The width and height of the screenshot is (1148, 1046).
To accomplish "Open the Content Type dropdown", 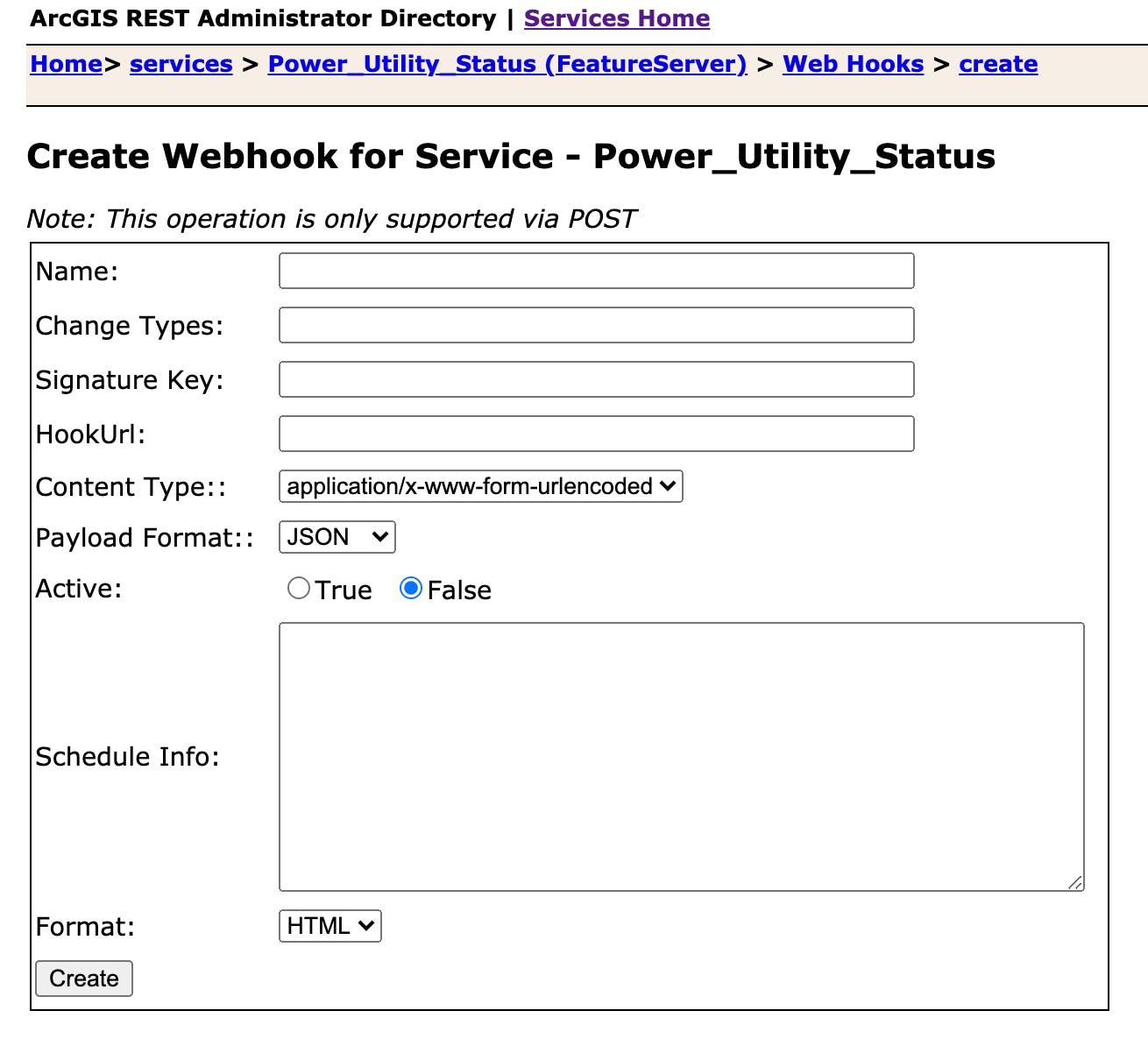I will pyautogui.click(x=481, y=486).
